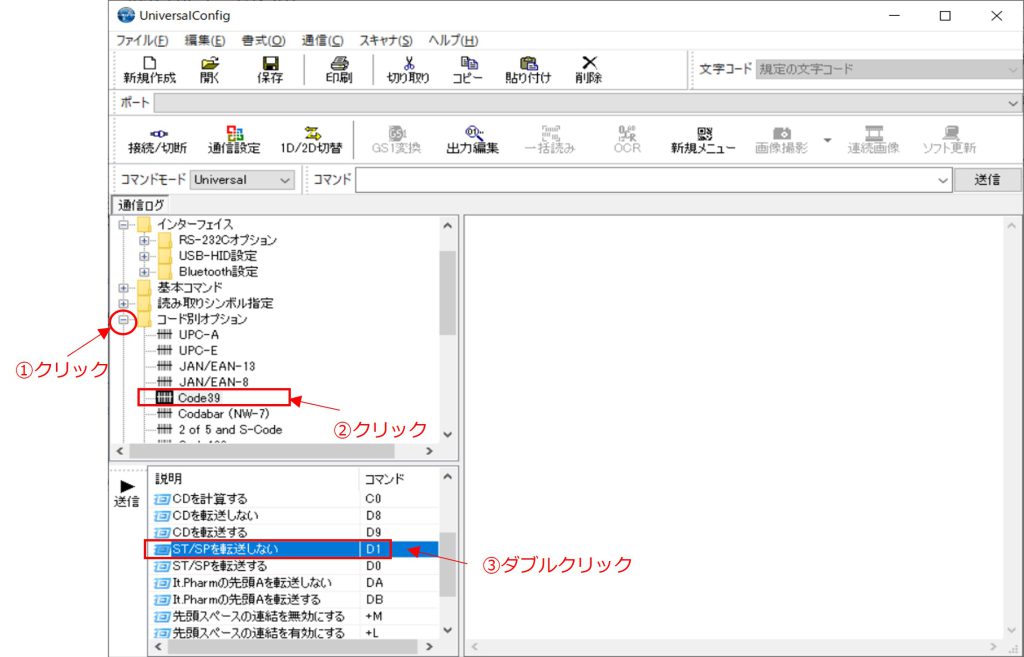Open the コマンドモード Universal dropdown
The height and width of the screenshot is (657, 1024).
(x=242, y=180)
